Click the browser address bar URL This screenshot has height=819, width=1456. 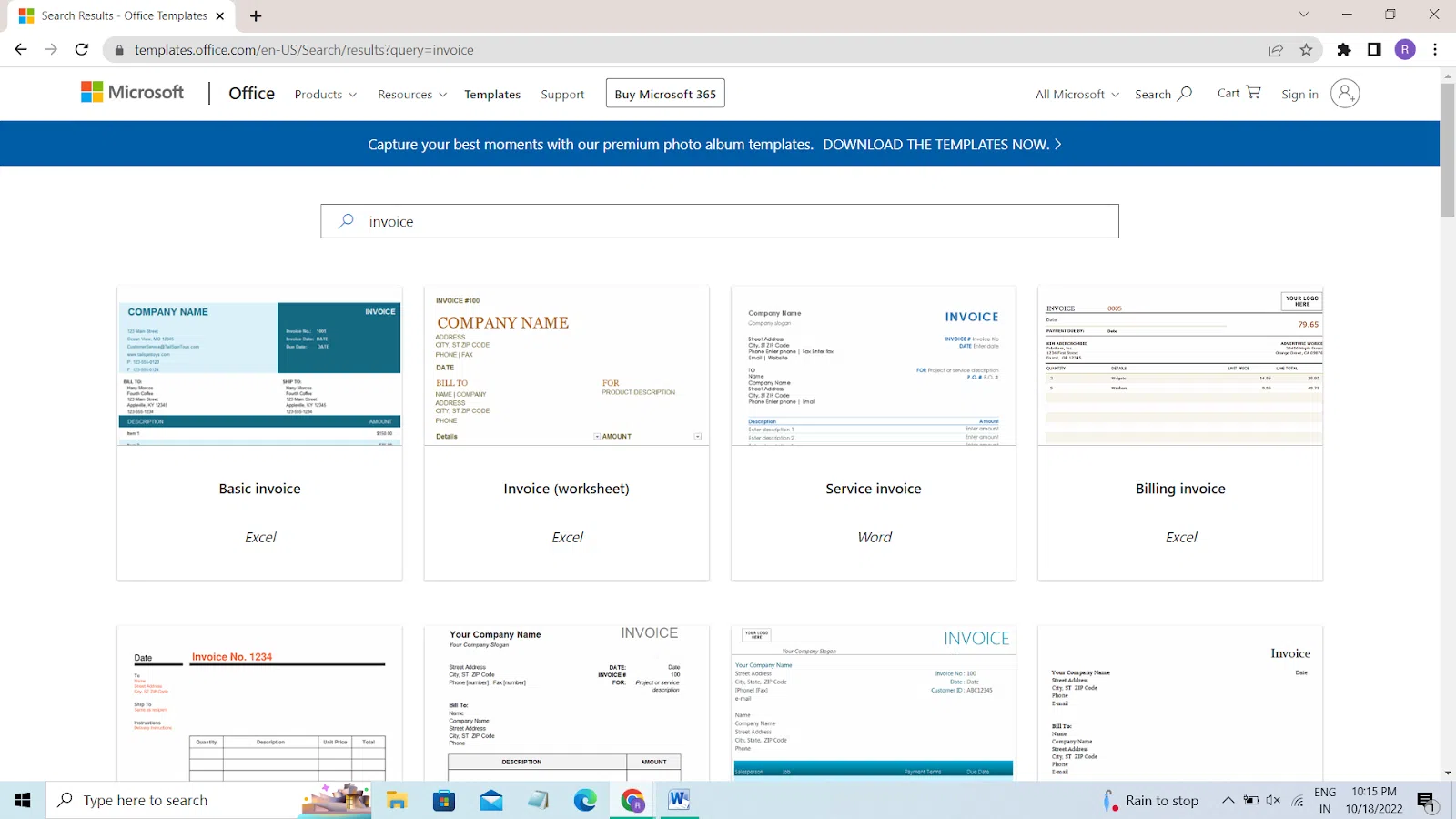click(304, 50)
